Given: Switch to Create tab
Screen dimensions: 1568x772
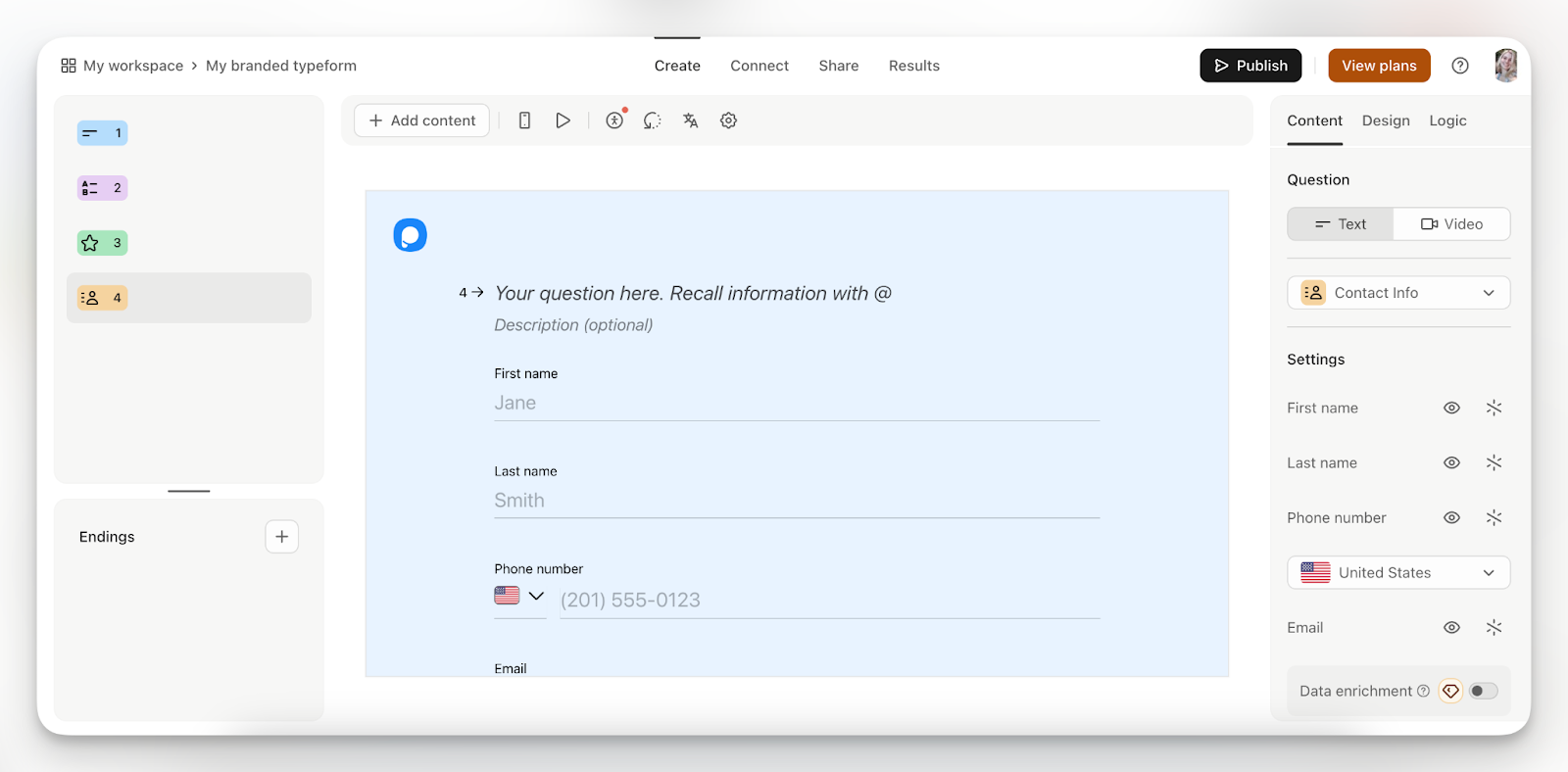Looking at the screenshot, I should [x=677, y=66].
